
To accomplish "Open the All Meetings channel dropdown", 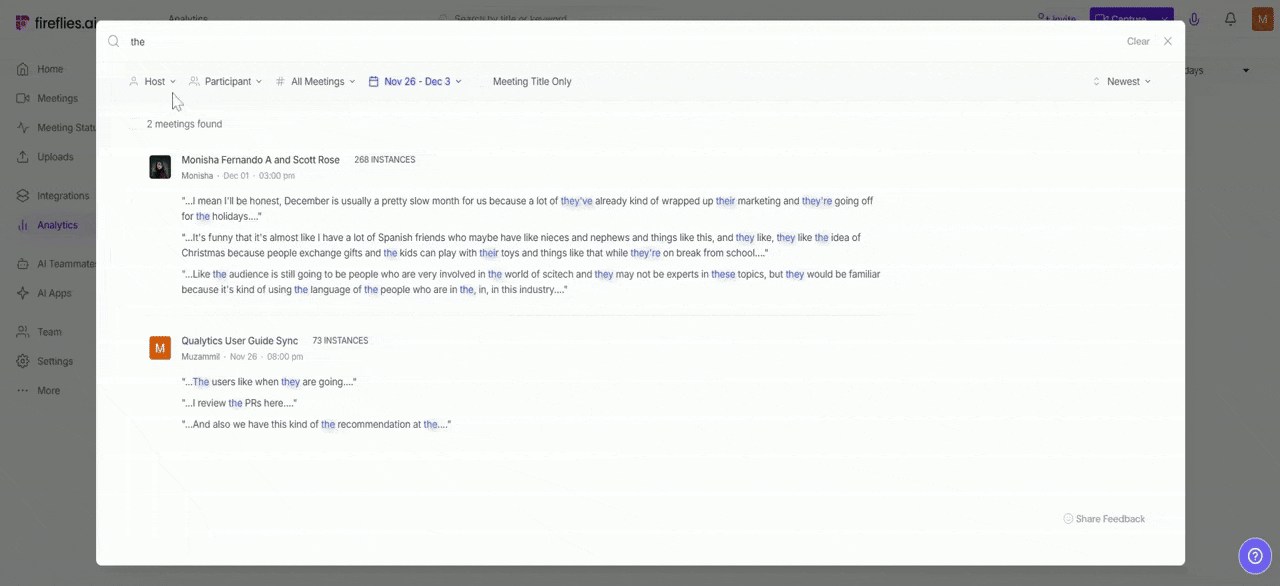I will (x=318, y=81).
